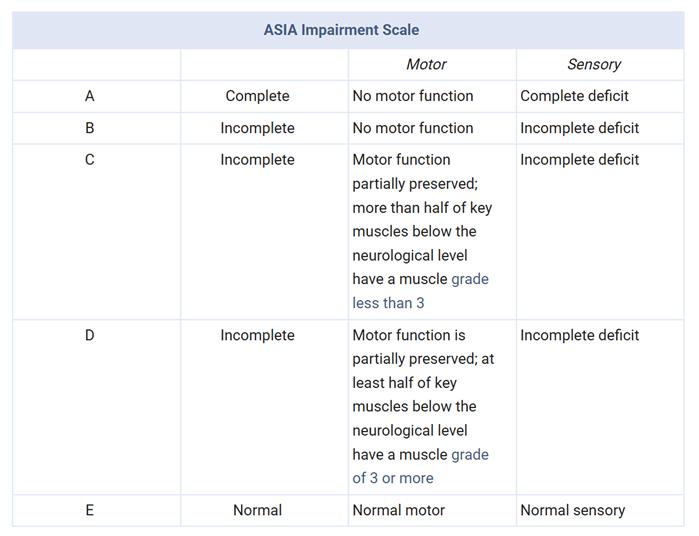Select the "Sensory" column header

(x=594, y=64)
